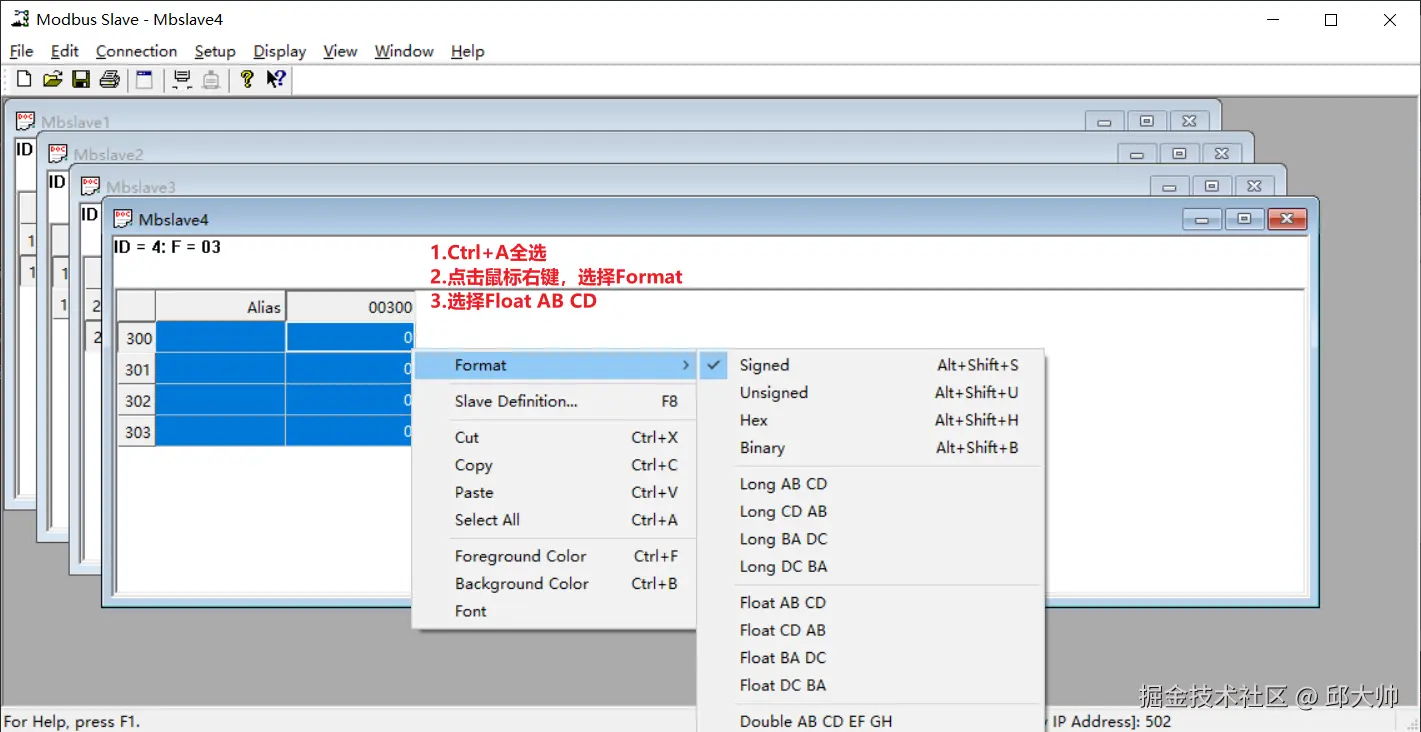The height and width of the screenshot is (732, 1421).
Task: Click the Modbus Slave app icon in title bar
Action: 19,19
